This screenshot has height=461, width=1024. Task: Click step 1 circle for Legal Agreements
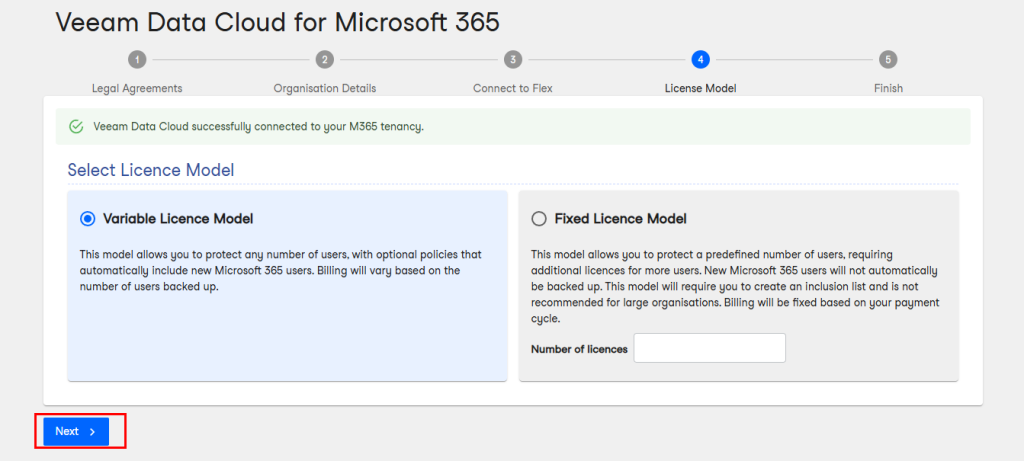tap(136, 59)
